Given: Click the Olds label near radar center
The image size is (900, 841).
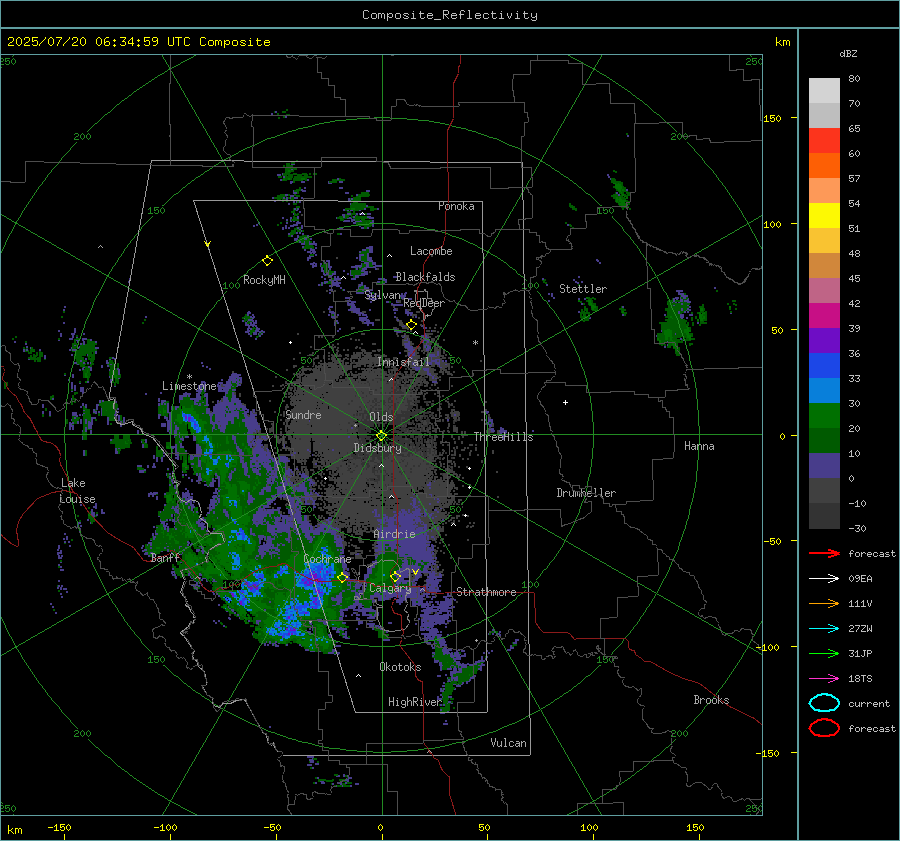Looking at the screenshot, I should click(x=381, y=417).
